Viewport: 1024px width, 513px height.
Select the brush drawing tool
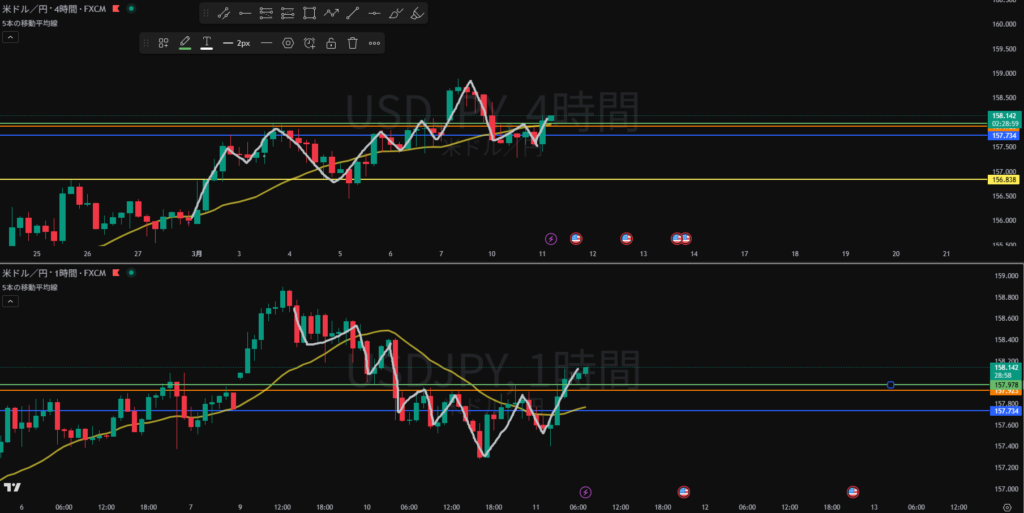tap(397, 13)
